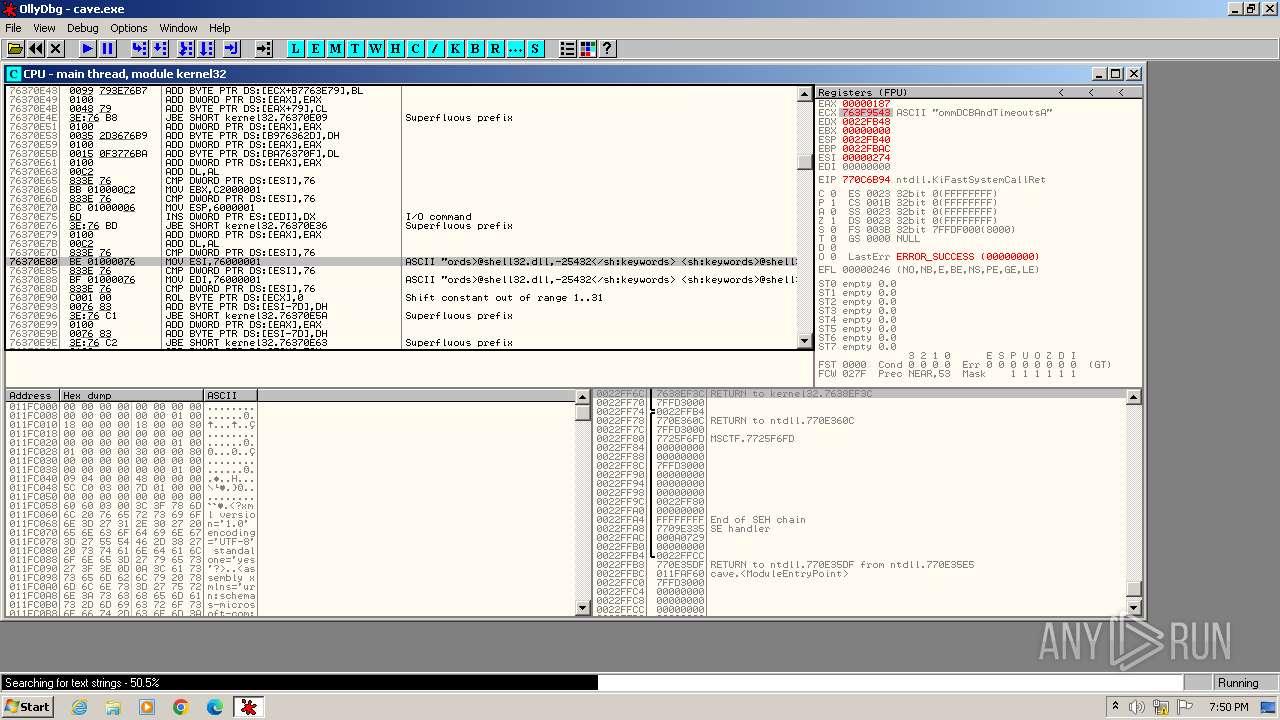This screenshot has height=720, width=1280.
Task: Run the program with the play icon
Action: [88, 48]
